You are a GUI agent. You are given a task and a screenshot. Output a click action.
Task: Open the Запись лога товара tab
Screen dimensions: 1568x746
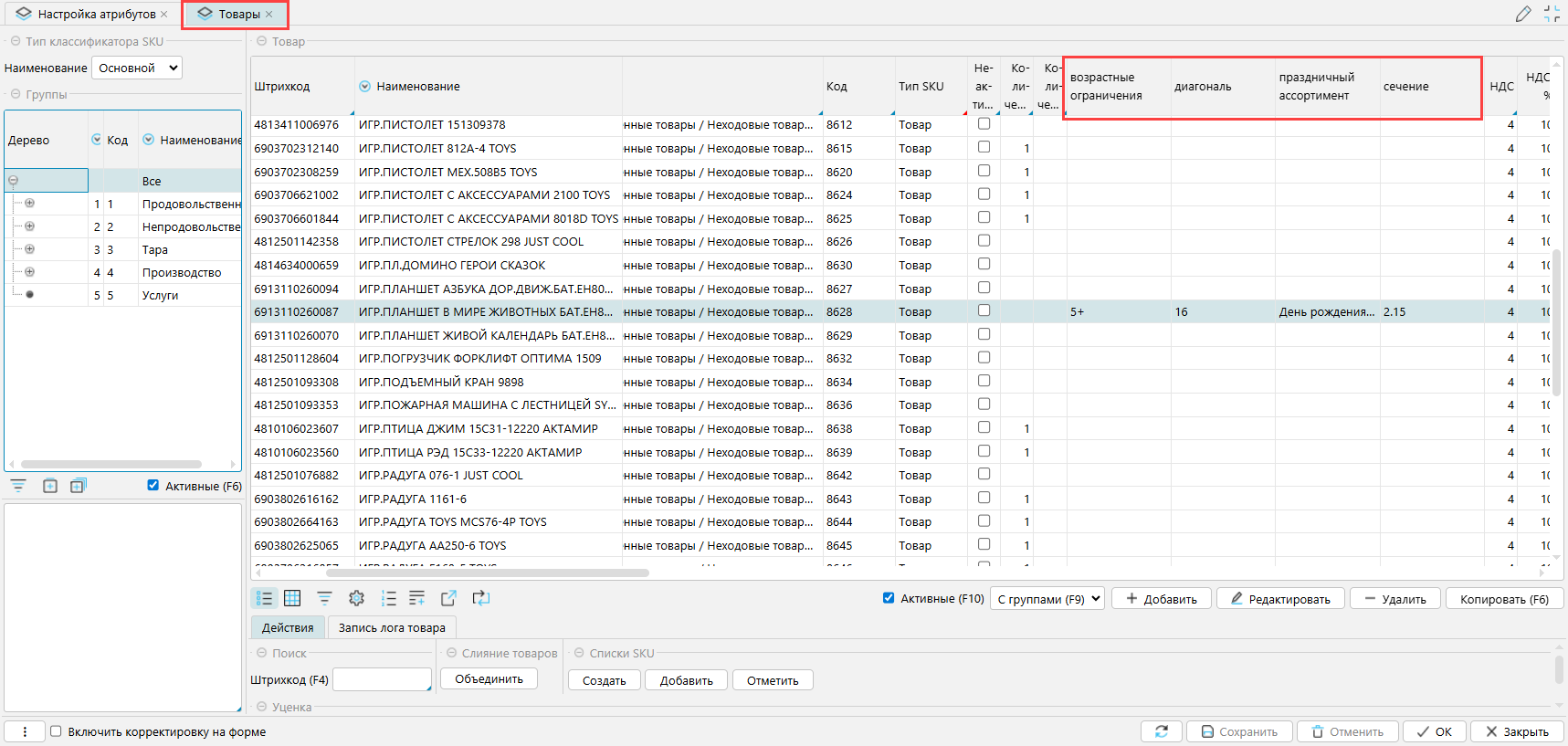392,627
